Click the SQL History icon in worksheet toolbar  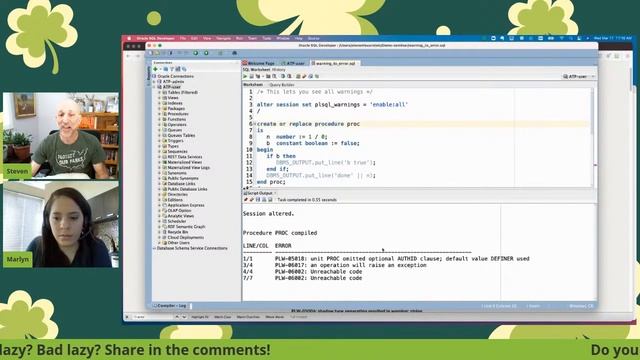coord(311,76)
